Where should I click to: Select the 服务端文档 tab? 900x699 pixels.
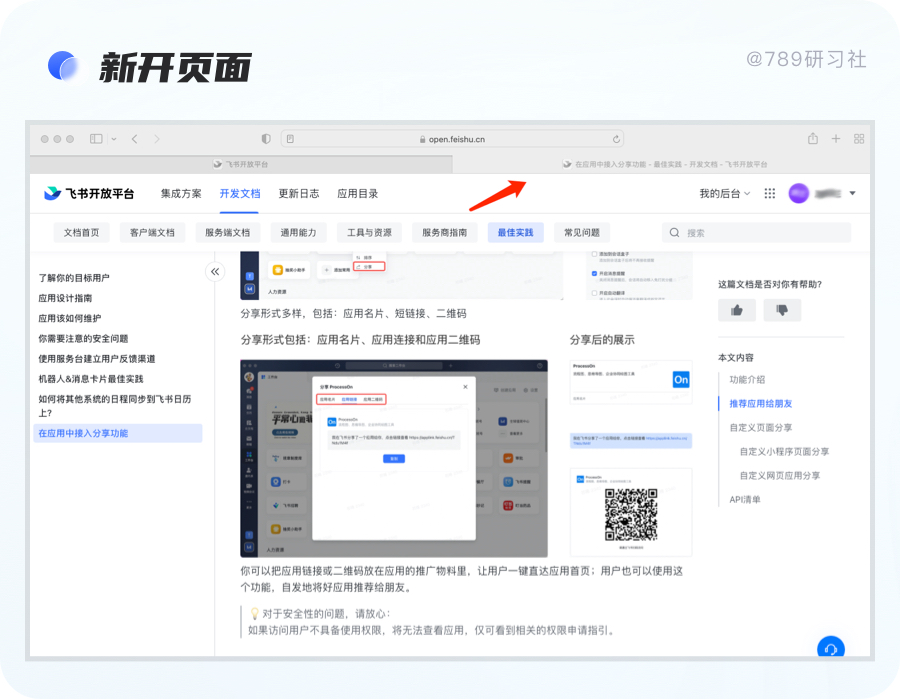click(x=227, y=232)
